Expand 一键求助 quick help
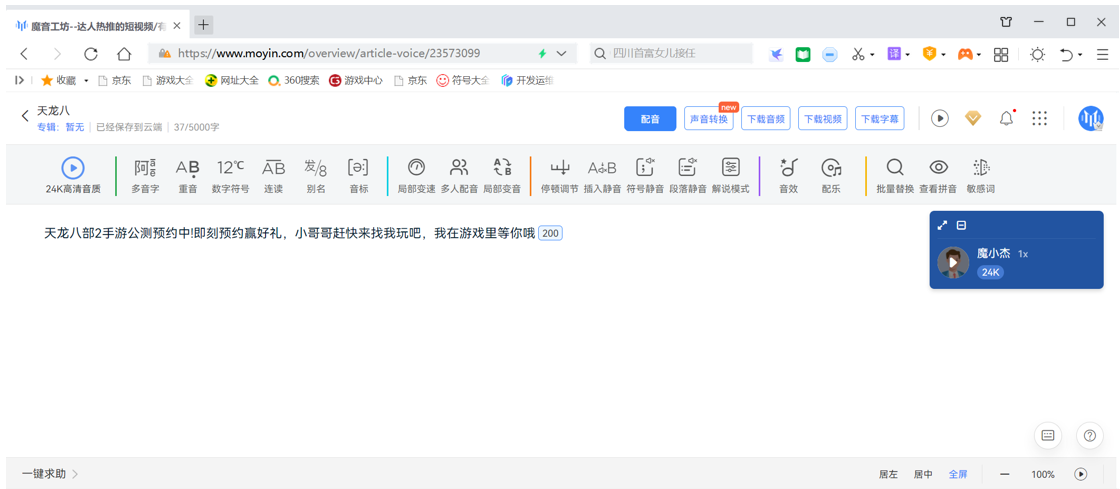Image resolution: width=1120 pixels, height=489 pixels. (x=50, y=473)
